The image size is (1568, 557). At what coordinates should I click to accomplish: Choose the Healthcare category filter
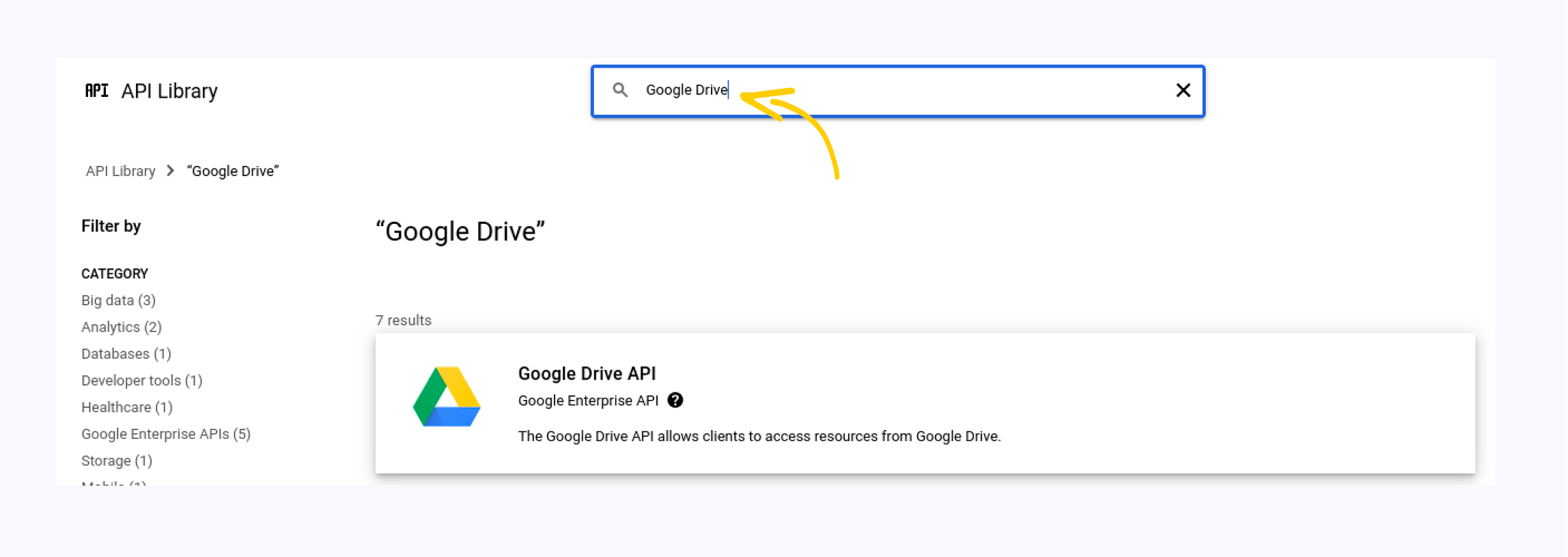coord(127,408)
